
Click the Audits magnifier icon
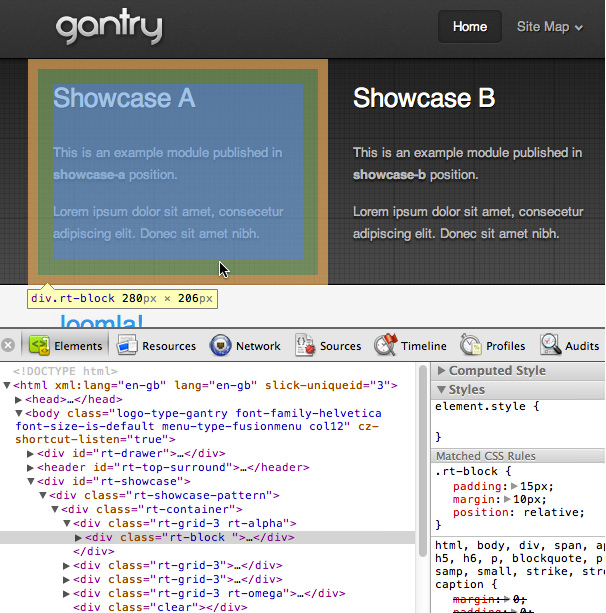551,346
